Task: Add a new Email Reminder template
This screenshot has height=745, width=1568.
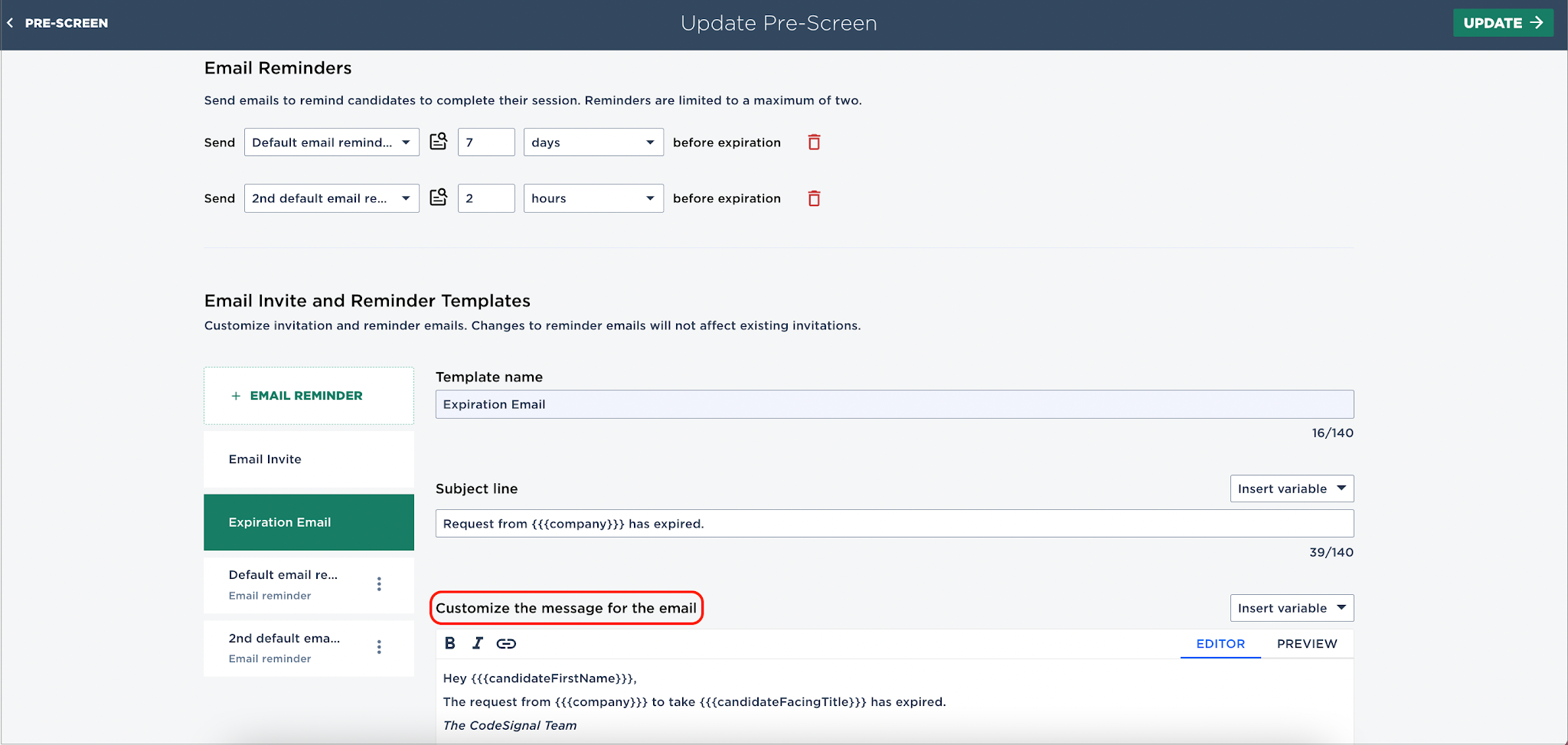Action: coord(309,396)
